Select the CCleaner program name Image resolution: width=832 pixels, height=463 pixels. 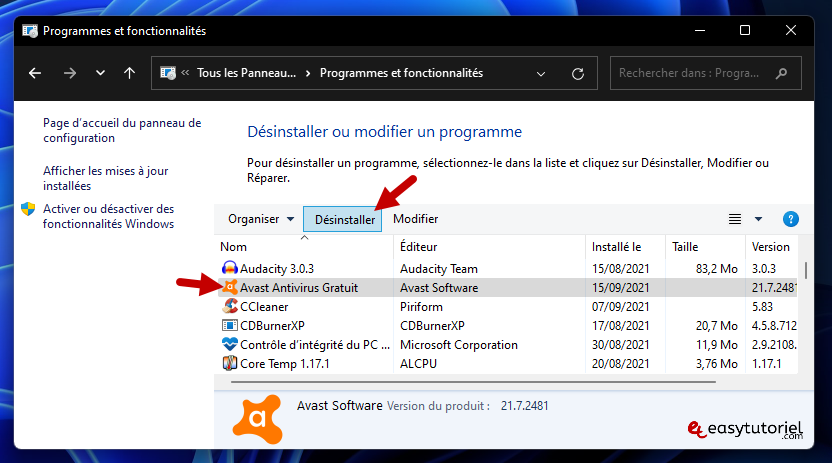pos(264,307)
